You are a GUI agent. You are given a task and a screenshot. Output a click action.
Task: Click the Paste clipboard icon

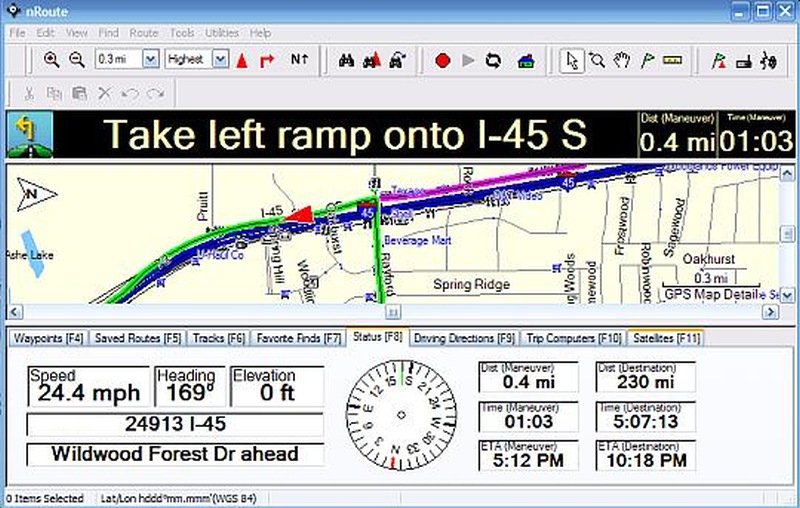[79, 93]
